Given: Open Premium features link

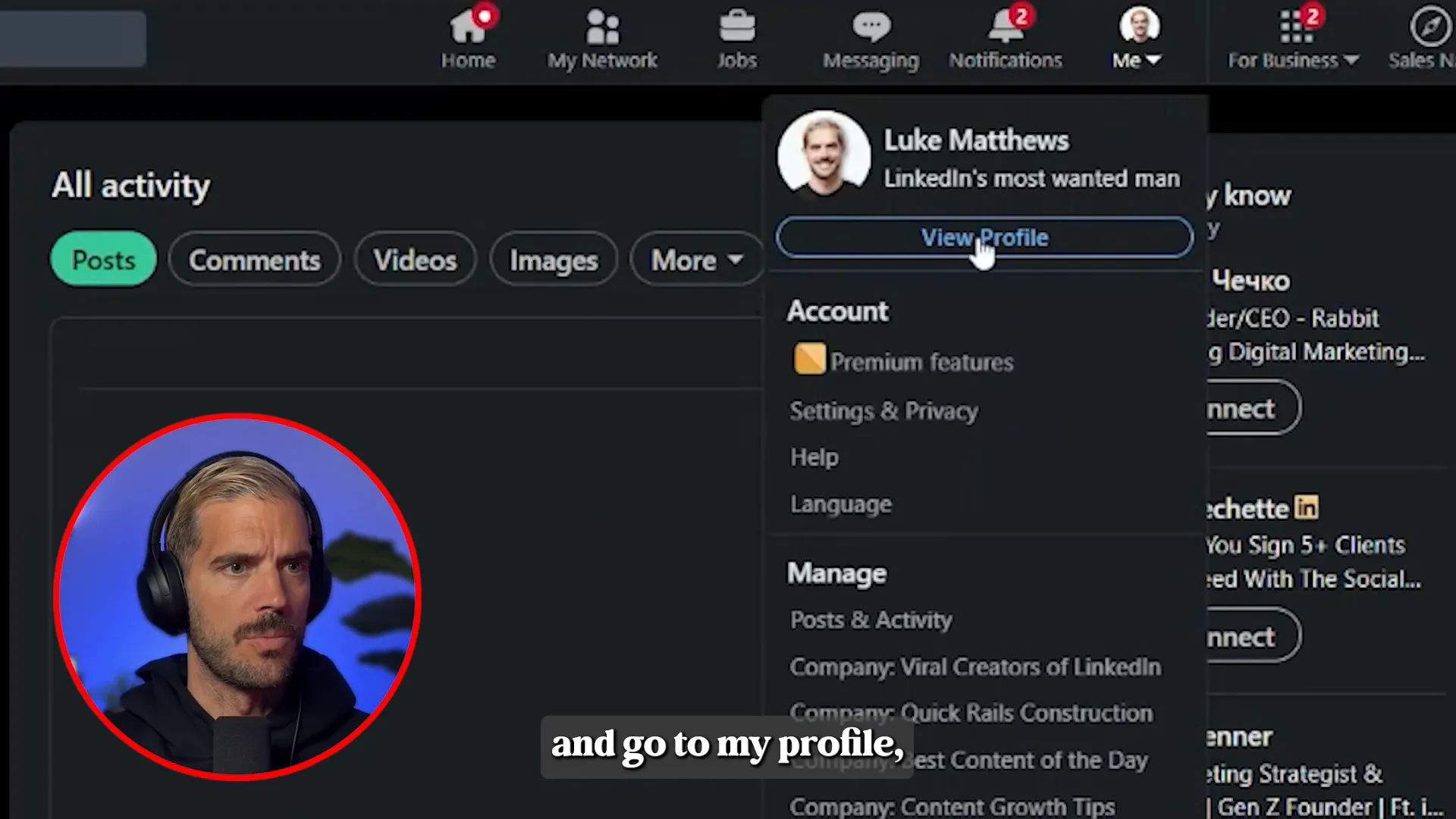Looking at the screenshot, I should click(921, 362).
